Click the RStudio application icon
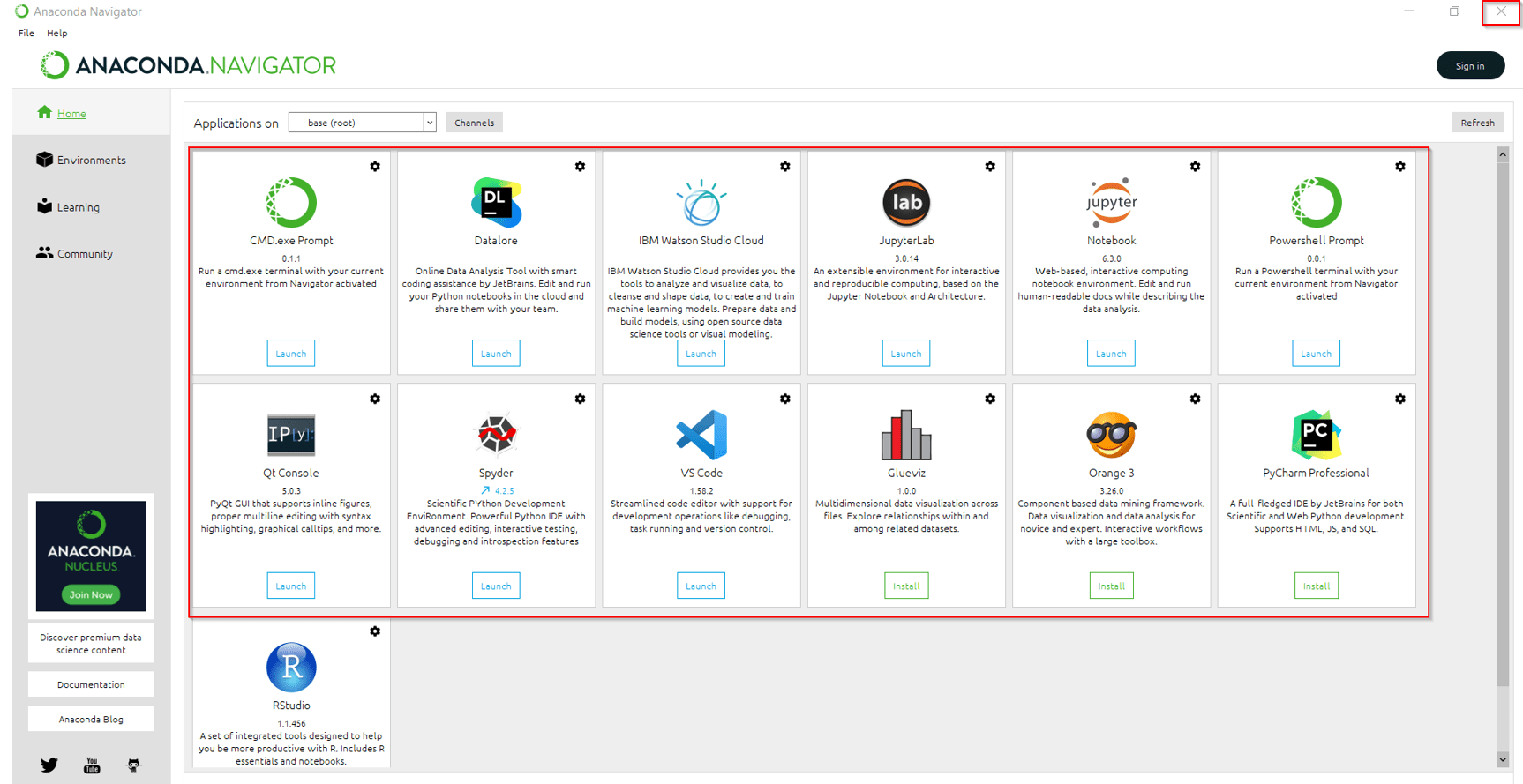The image size is (1523, 784). coord(291,668)
